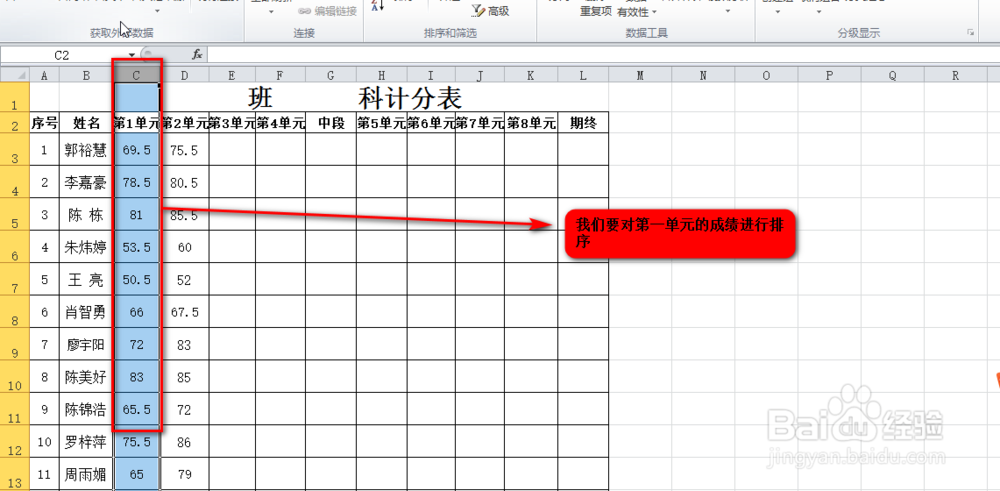Expand the Name Box dropdown arrow
The width and height of the screenshot is (1000, 491).
click(131, 55)
